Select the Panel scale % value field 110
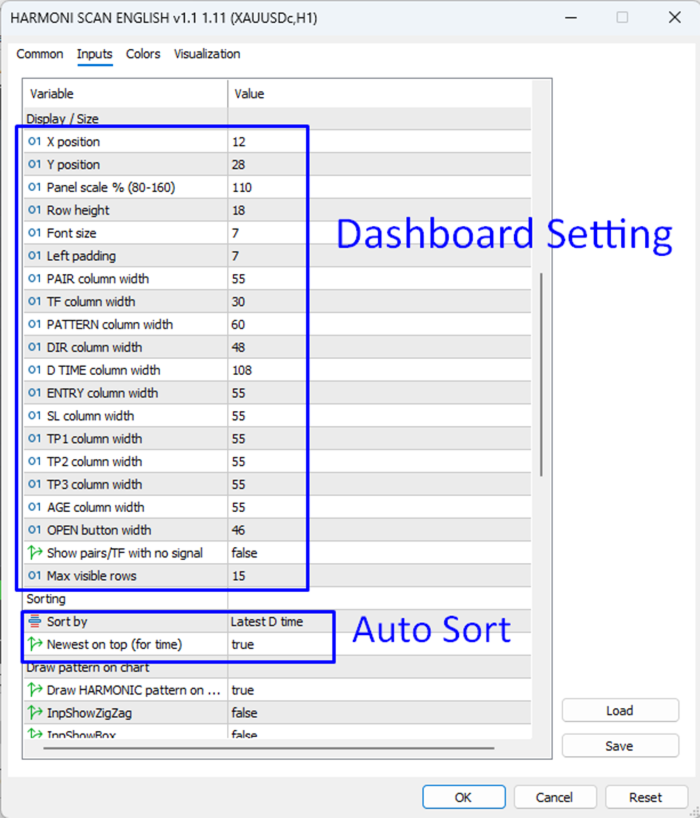 tap(379, 187)
